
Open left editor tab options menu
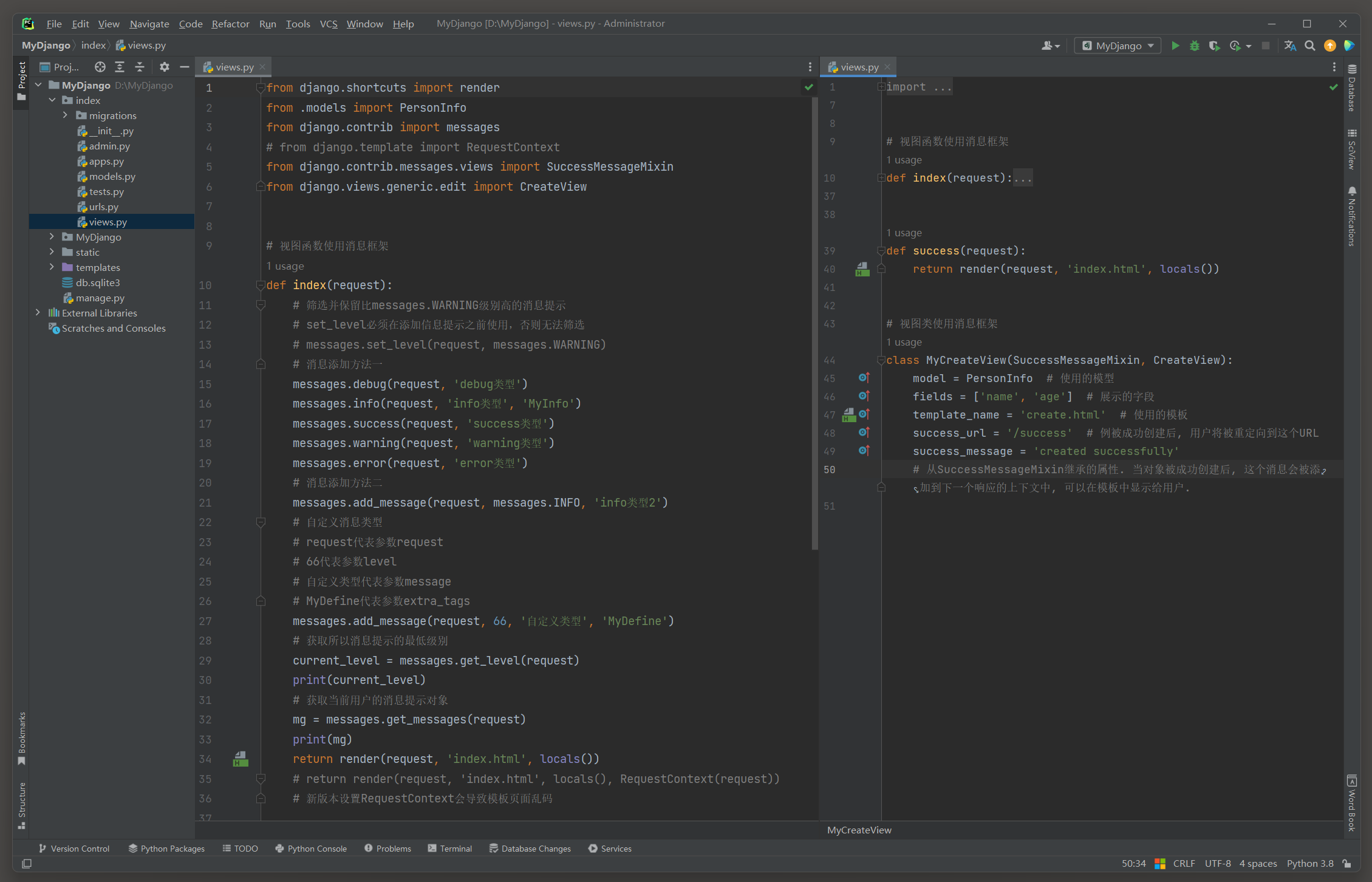pyautogui.click(x=810, y=67)
